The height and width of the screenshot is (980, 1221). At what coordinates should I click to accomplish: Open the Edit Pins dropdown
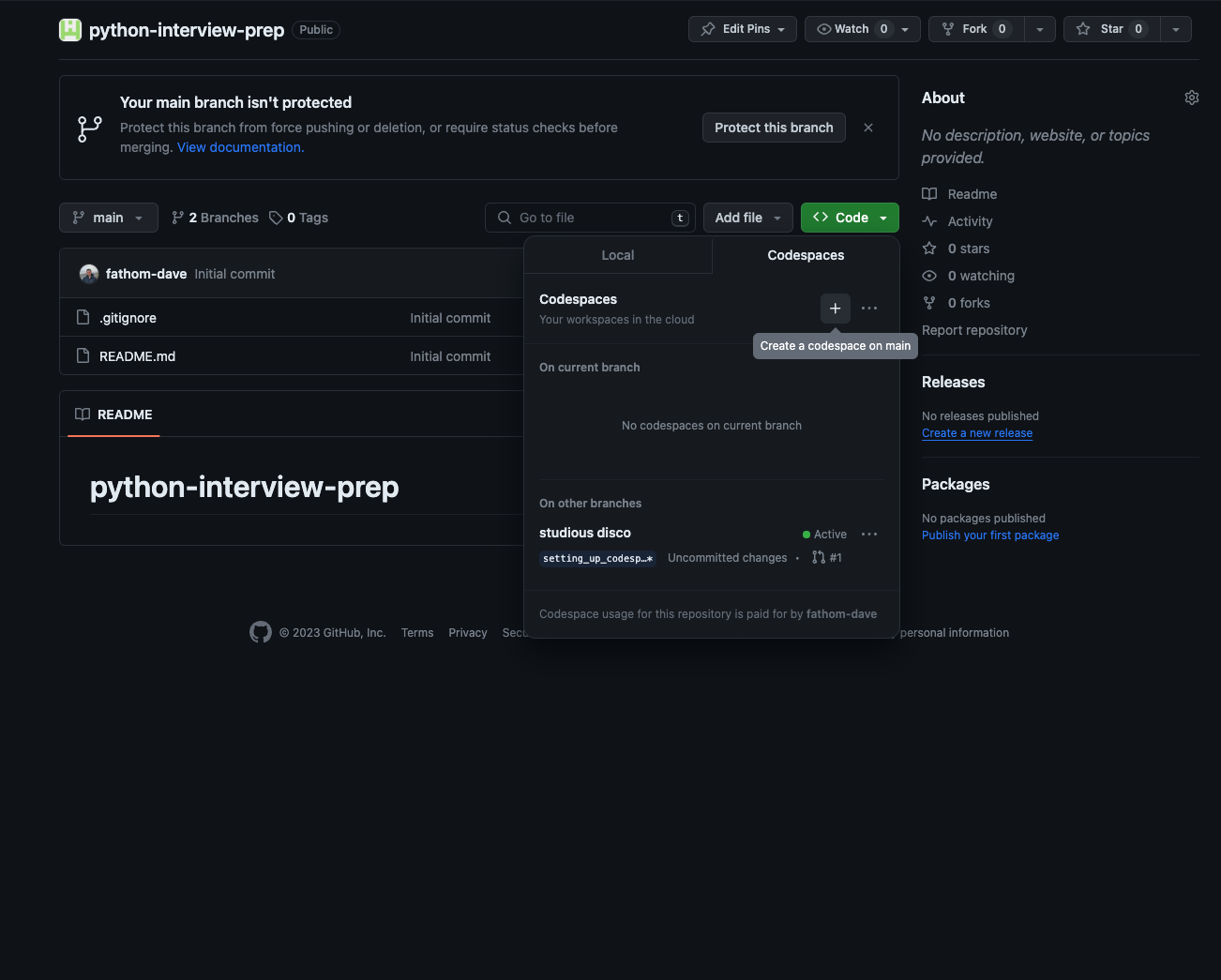[743, 29]
